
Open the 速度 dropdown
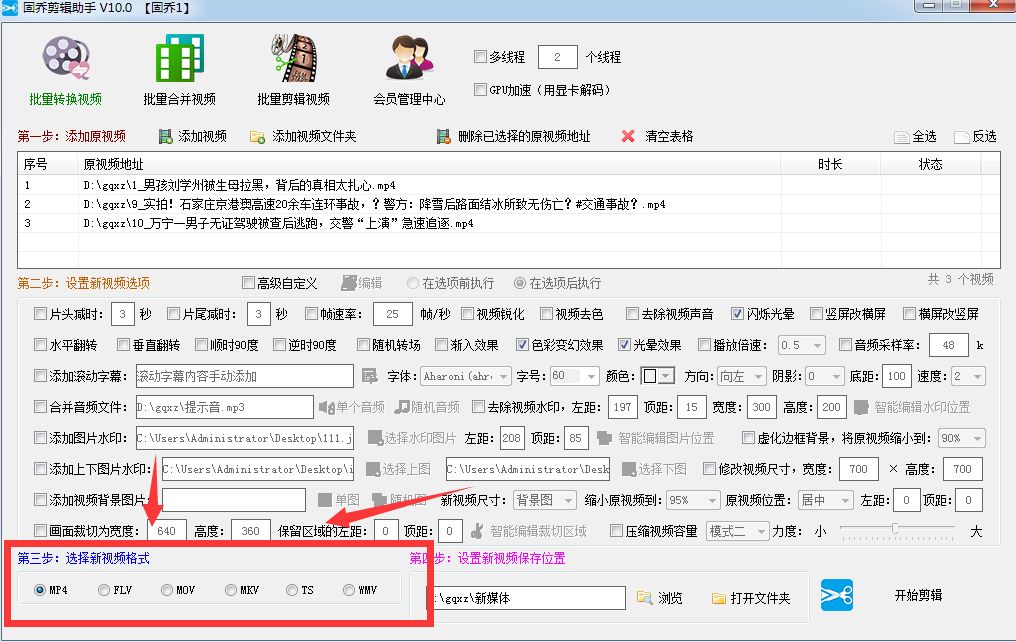(968, 376)
